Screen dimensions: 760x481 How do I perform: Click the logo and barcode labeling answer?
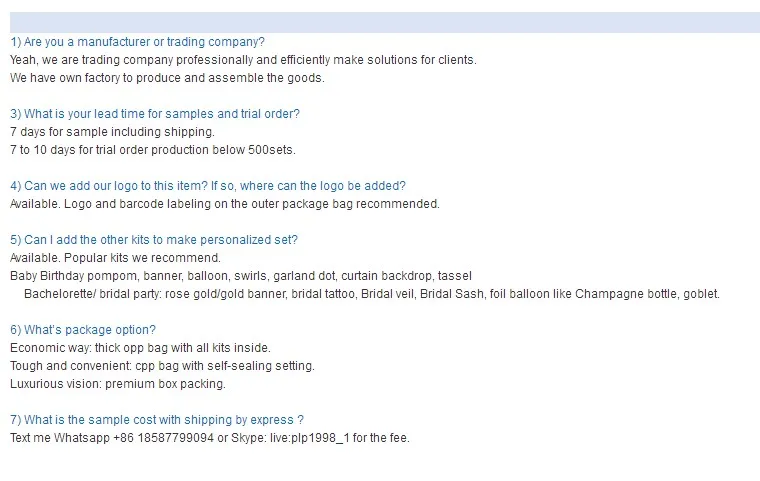click(224, 204)
